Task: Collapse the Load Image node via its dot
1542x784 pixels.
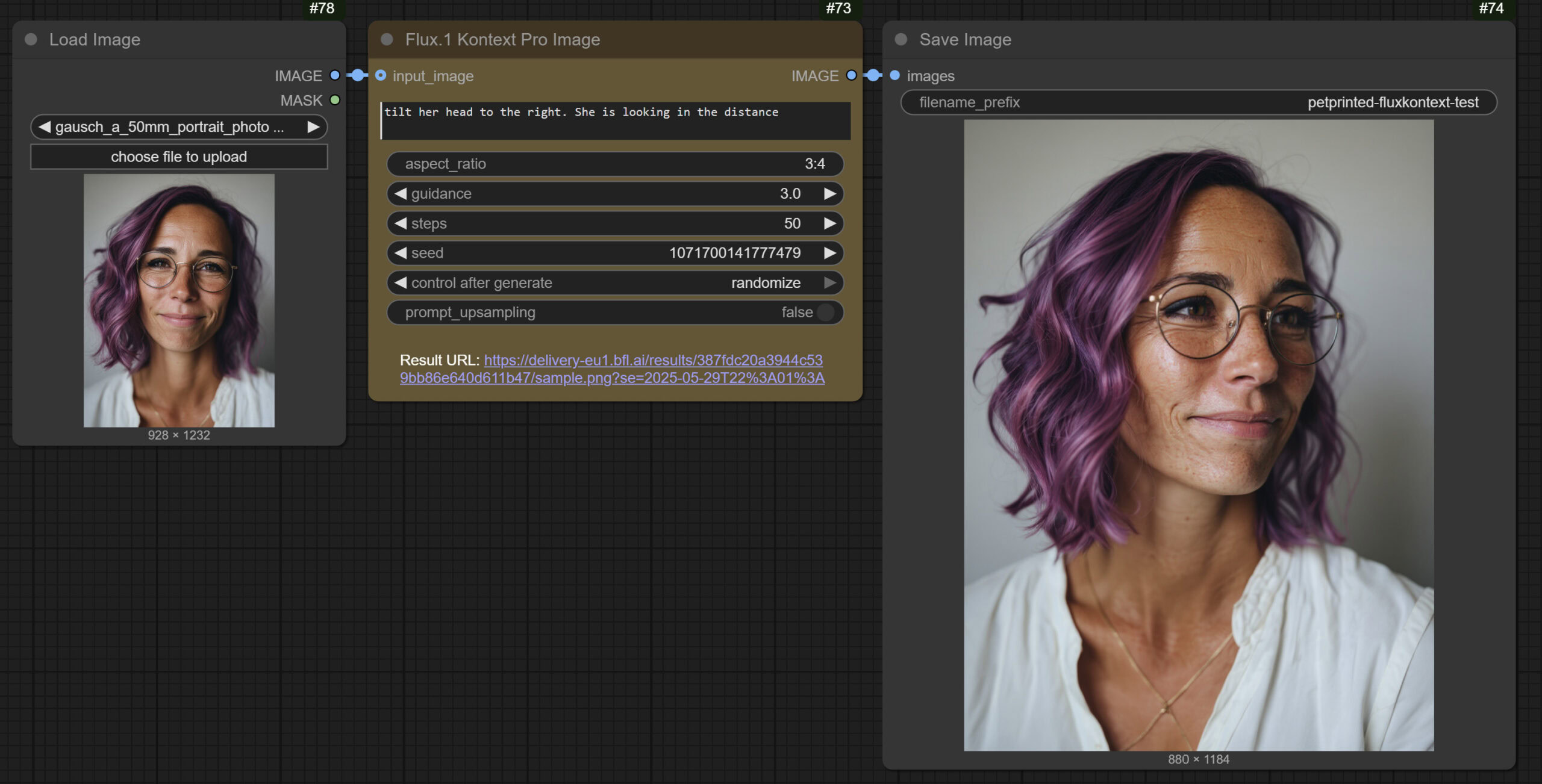Action: point(31,40)
